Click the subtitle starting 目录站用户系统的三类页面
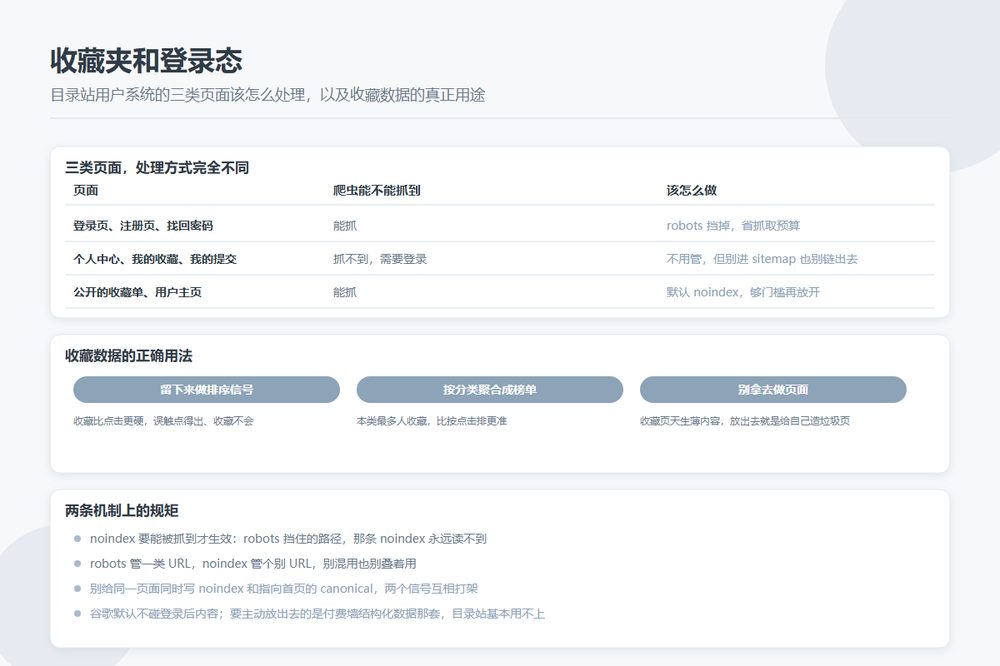This screenshot has height=666, width=1000. click(x=267, y=95)
